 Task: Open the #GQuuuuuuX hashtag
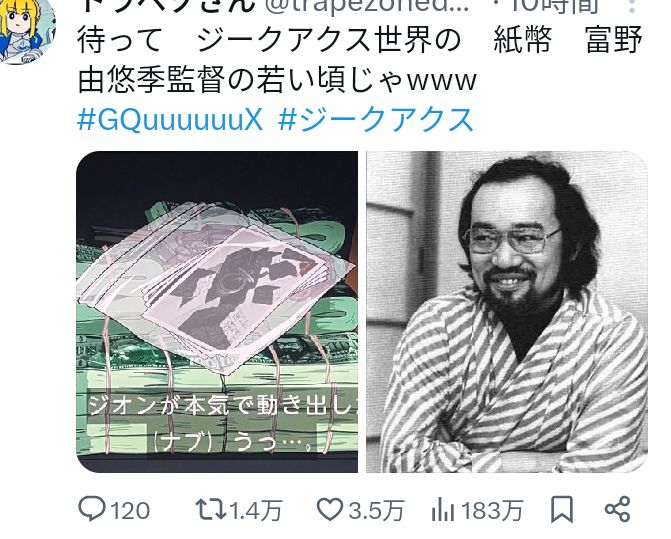[x=170, y=120]
